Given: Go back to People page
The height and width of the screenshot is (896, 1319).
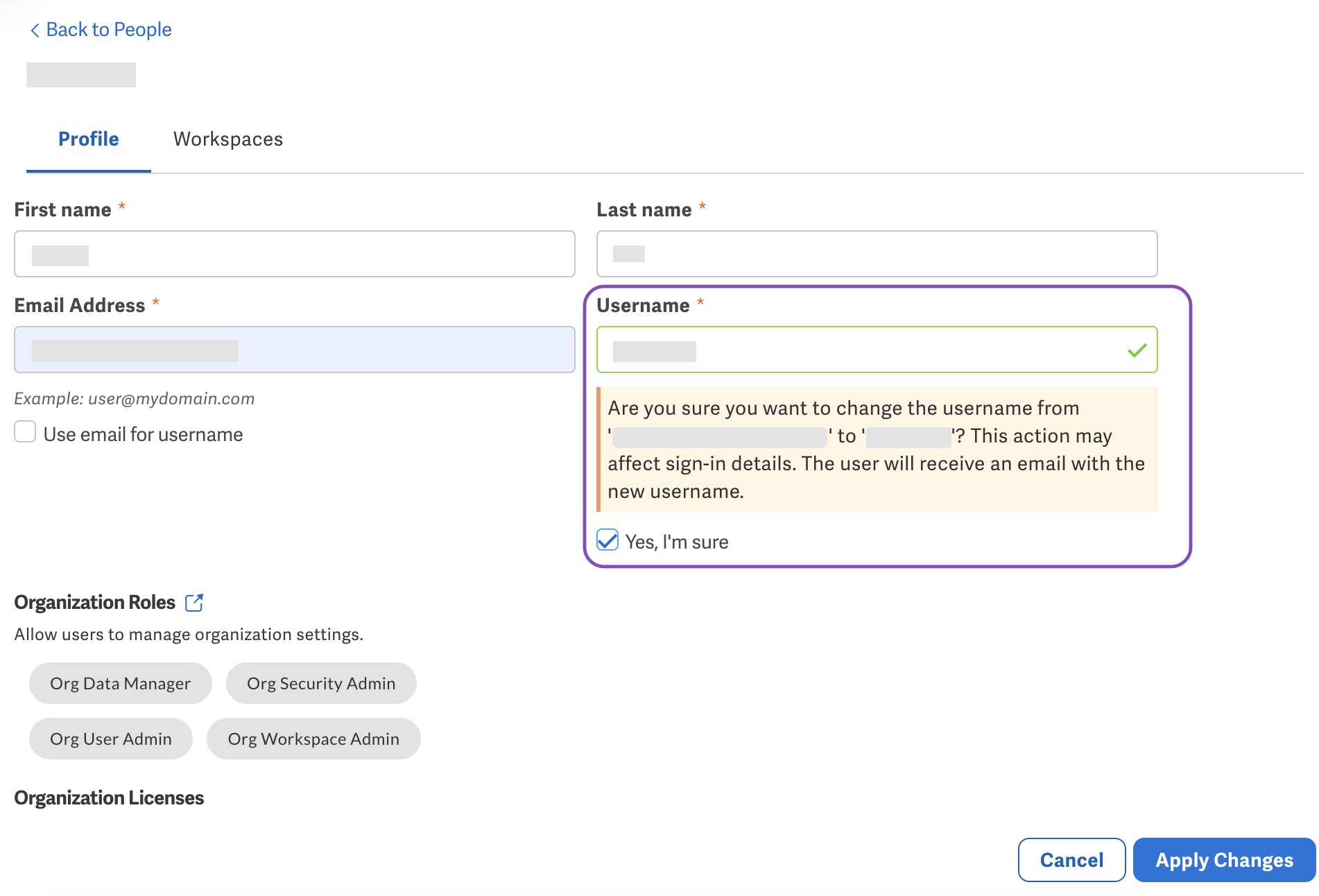Looking at the screenshot, I should pos(101,30).
